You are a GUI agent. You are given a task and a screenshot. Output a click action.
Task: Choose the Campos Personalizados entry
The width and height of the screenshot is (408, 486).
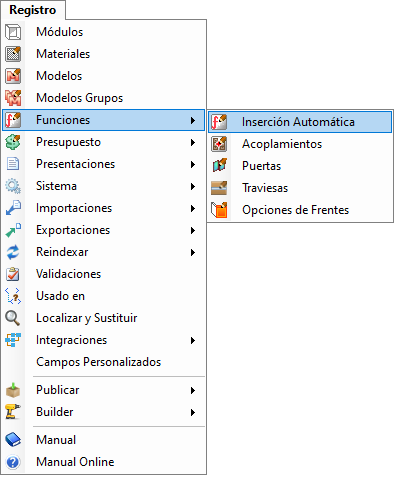(x=103, y=362)
